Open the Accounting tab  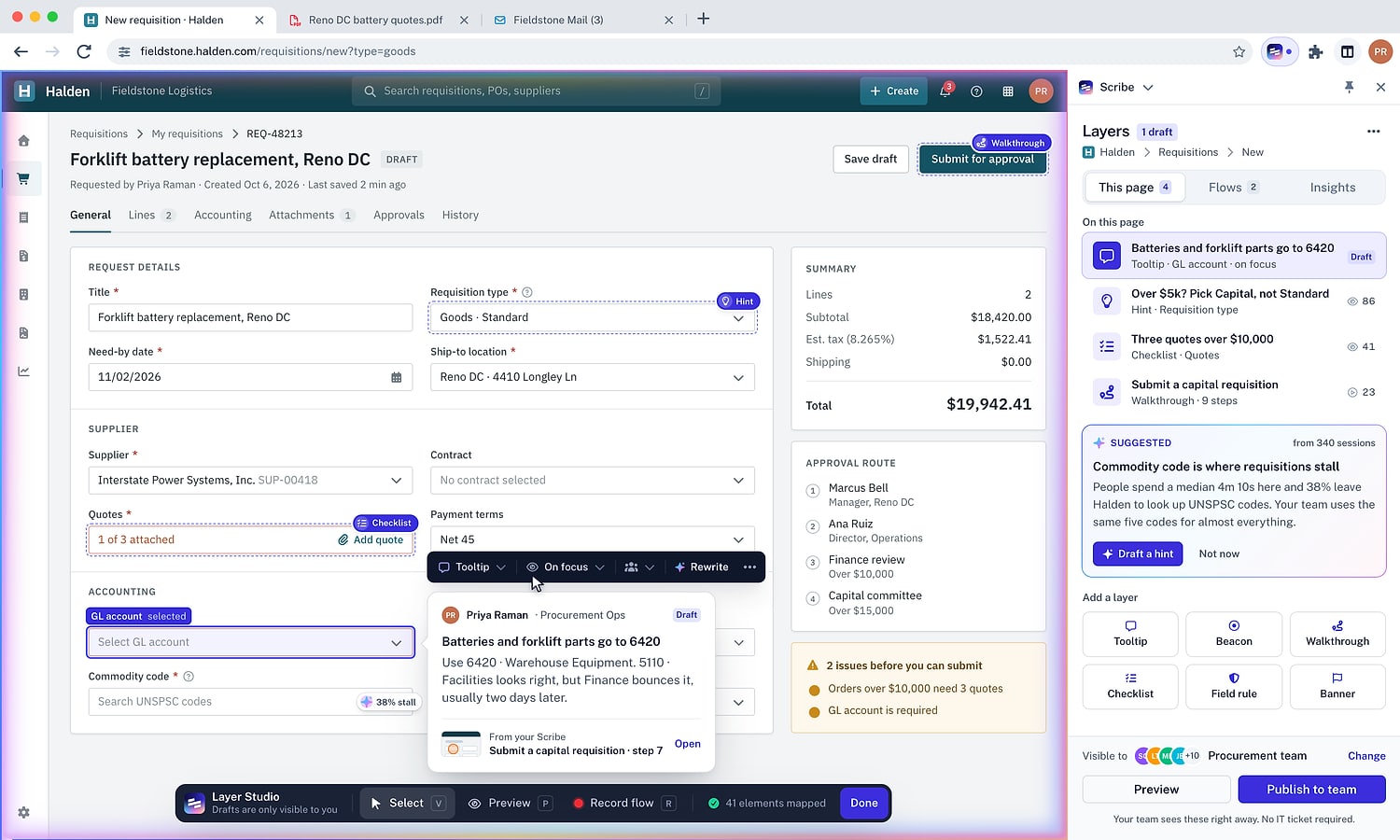(222, 215)
